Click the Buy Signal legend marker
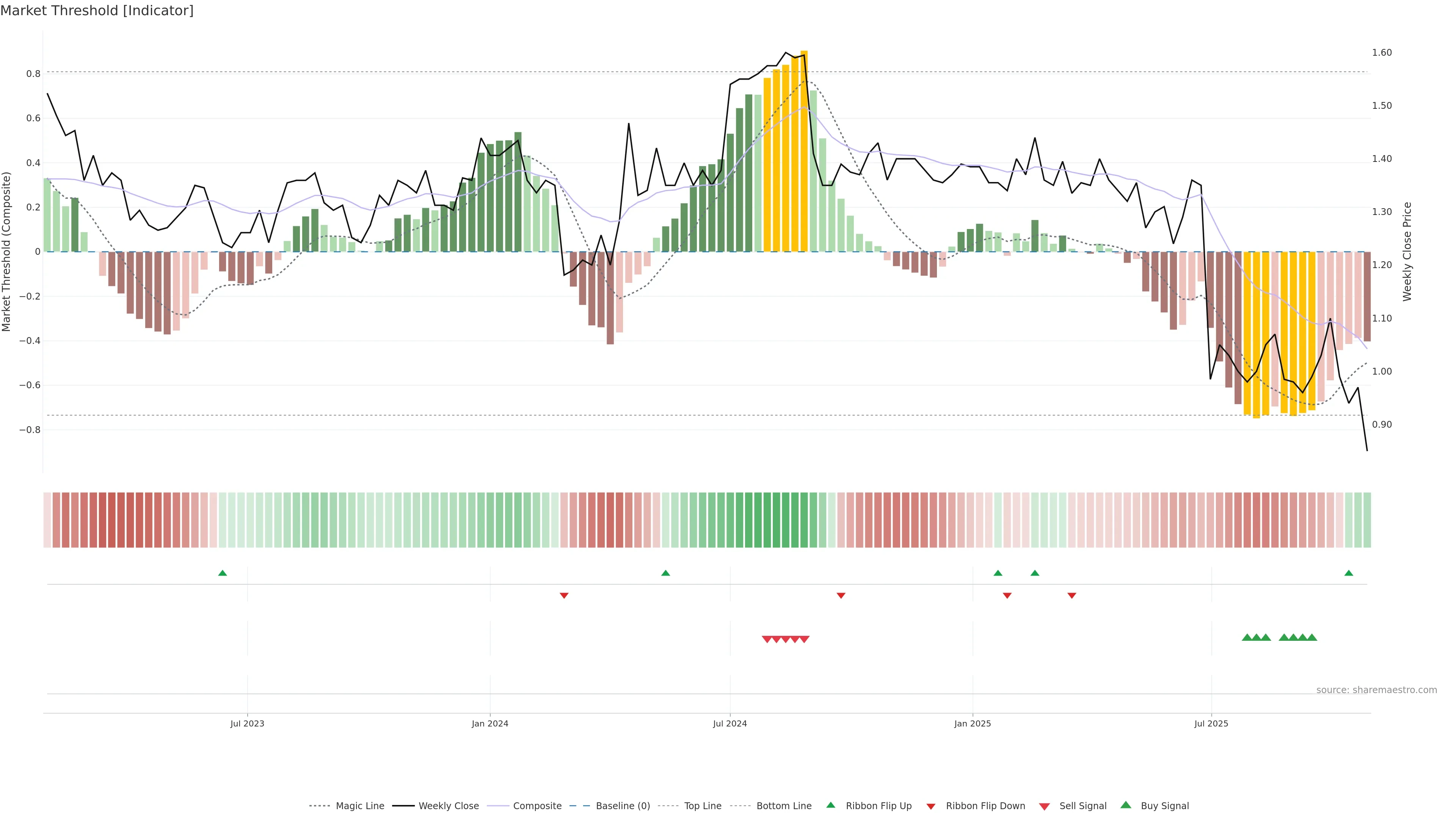The image size is (1456, 819). [x=1126, y=805]
